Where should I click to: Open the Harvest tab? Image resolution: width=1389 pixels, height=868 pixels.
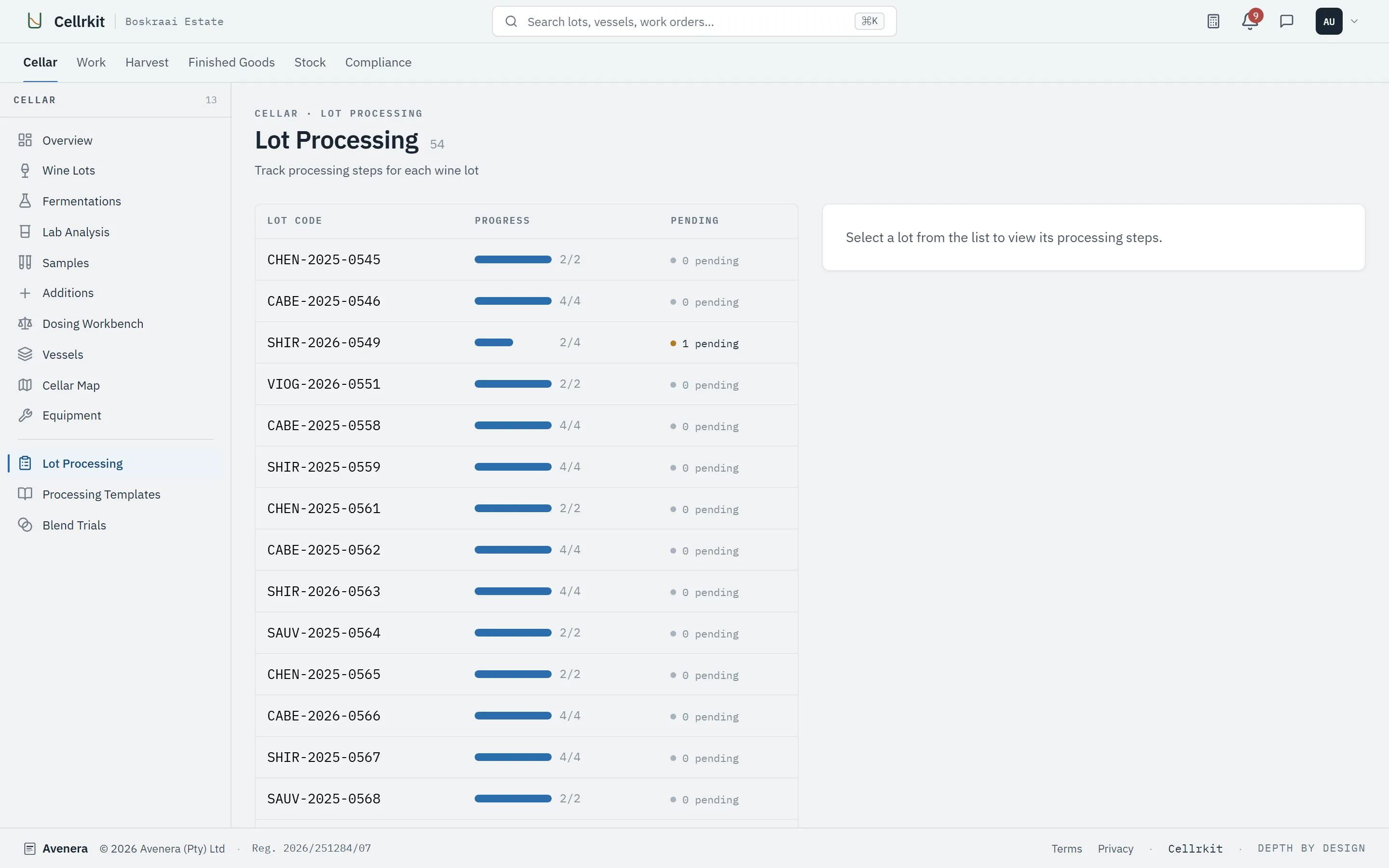pyautogui.click(x=147, y=62)
